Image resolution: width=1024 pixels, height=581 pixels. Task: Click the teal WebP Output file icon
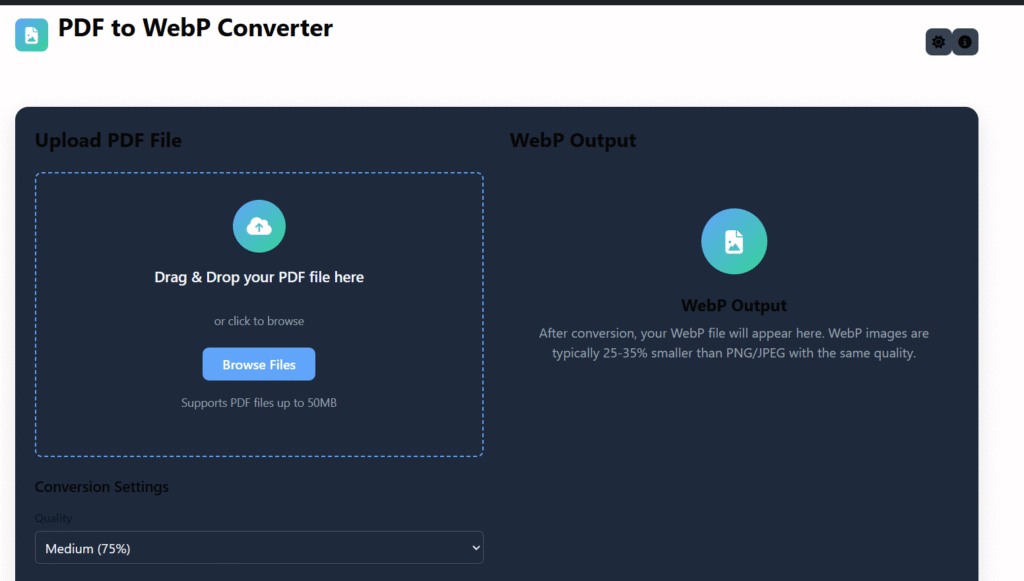click(733, 241)
